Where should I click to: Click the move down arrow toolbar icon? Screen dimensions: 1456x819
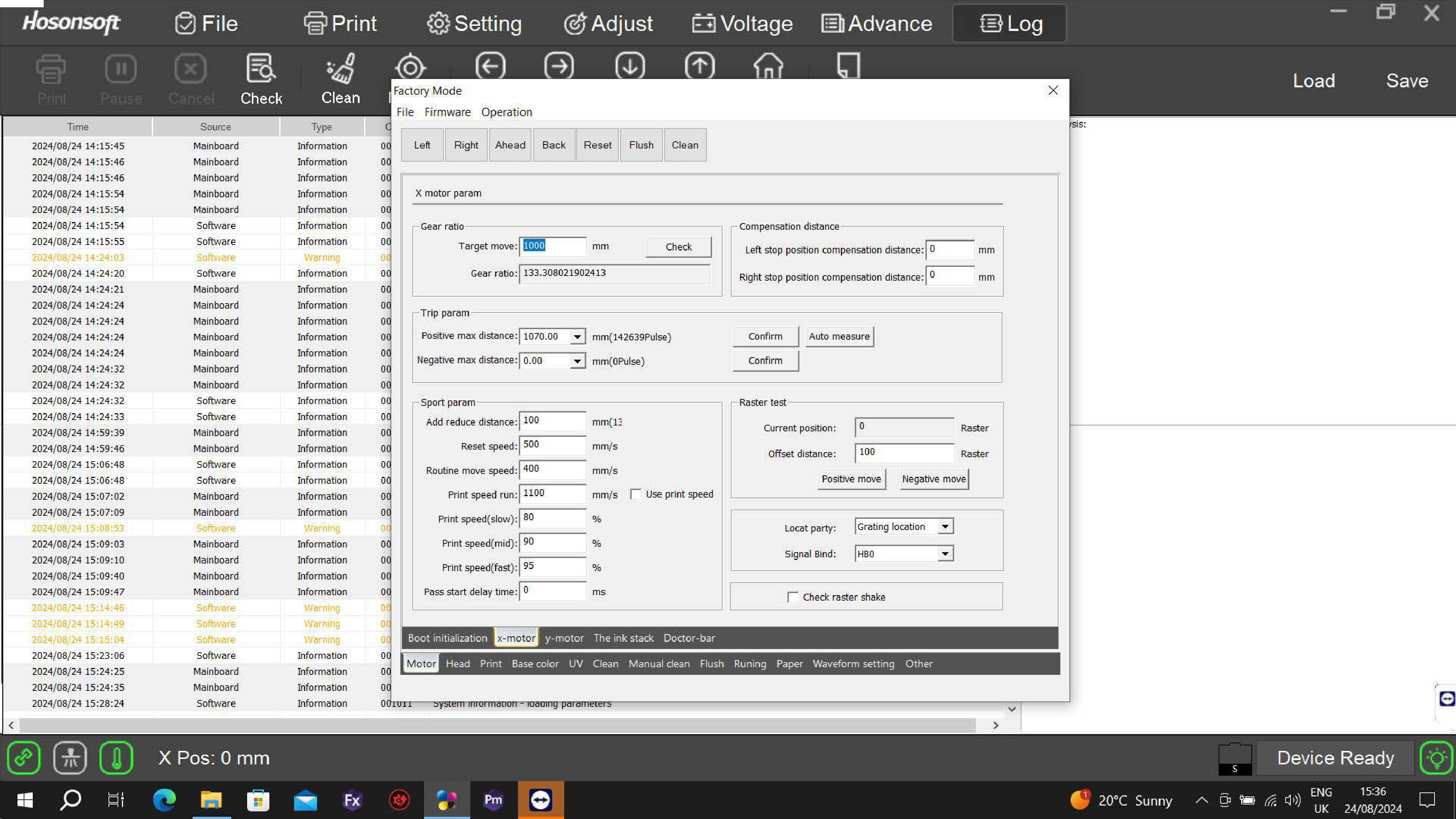point(630,66)
